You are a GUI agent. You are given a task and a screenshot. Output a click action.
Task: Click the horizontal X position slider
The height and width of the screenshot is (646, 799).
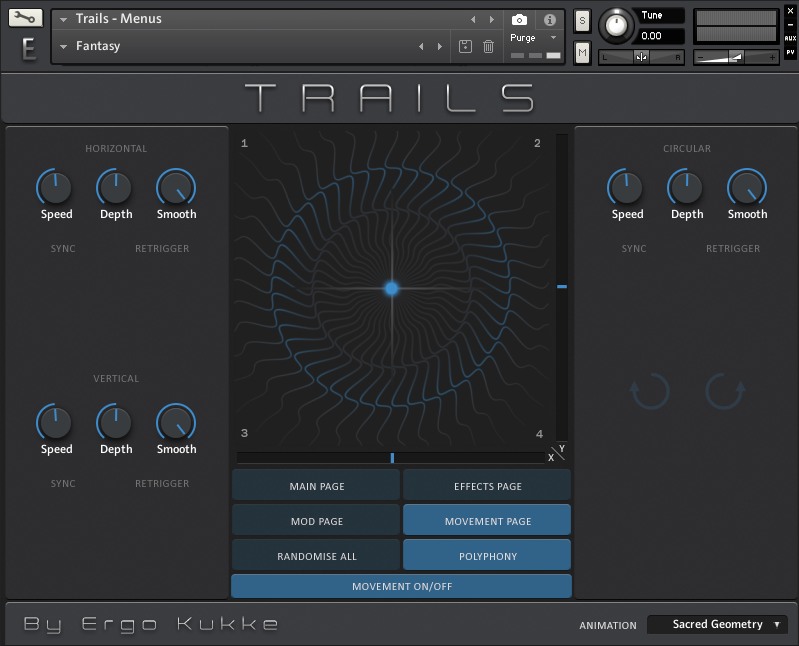pos(392,458)
